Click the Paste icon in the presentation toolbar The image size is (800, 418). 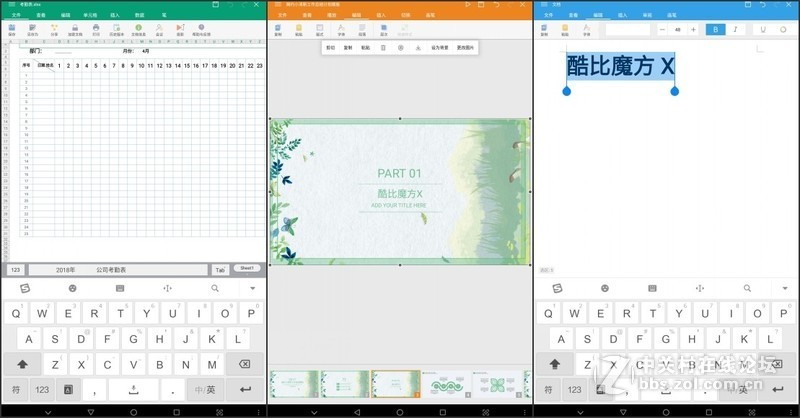click(x=299, y=30)
